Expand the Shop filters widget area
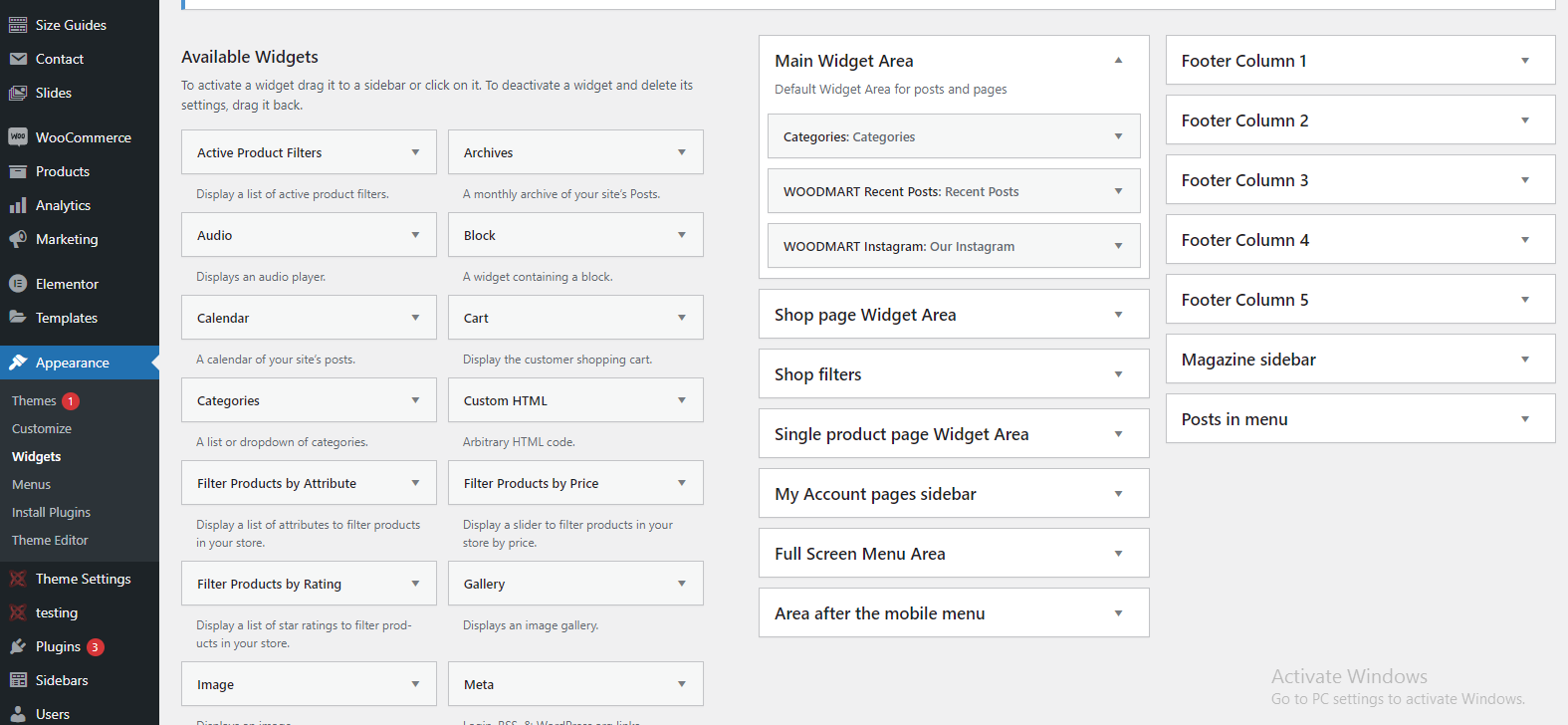The width and height of the screenshot is (1568, 725). (x=1118, y=374)
